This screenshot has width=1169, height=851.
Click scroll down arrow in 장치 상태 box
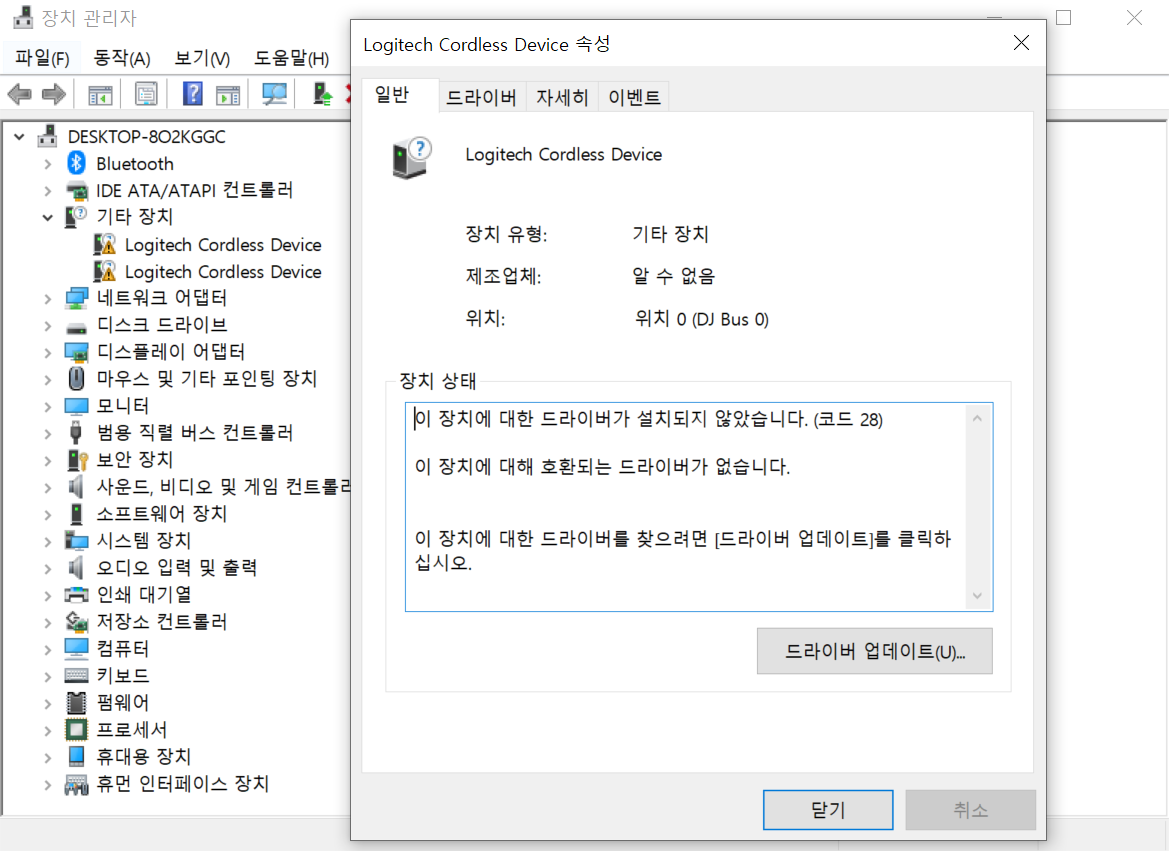click(977, 596)
